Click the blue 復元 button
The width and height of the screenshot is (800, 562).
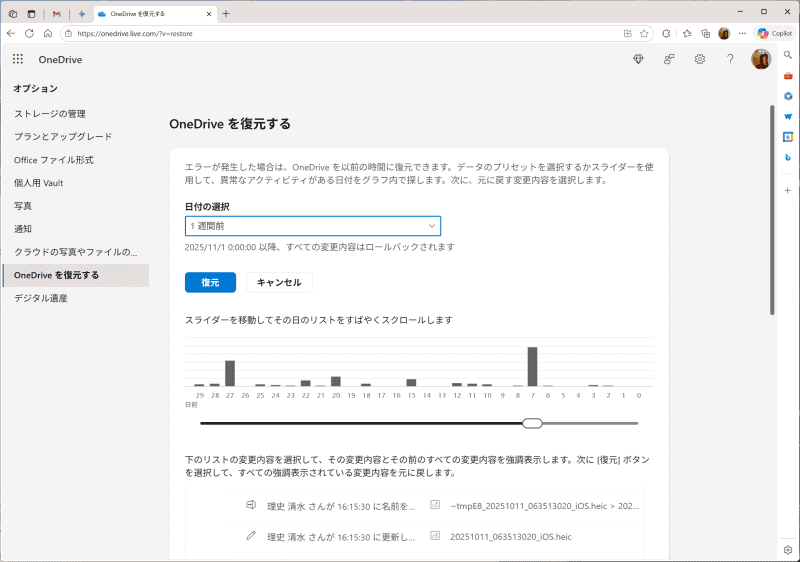click(210, 283)
